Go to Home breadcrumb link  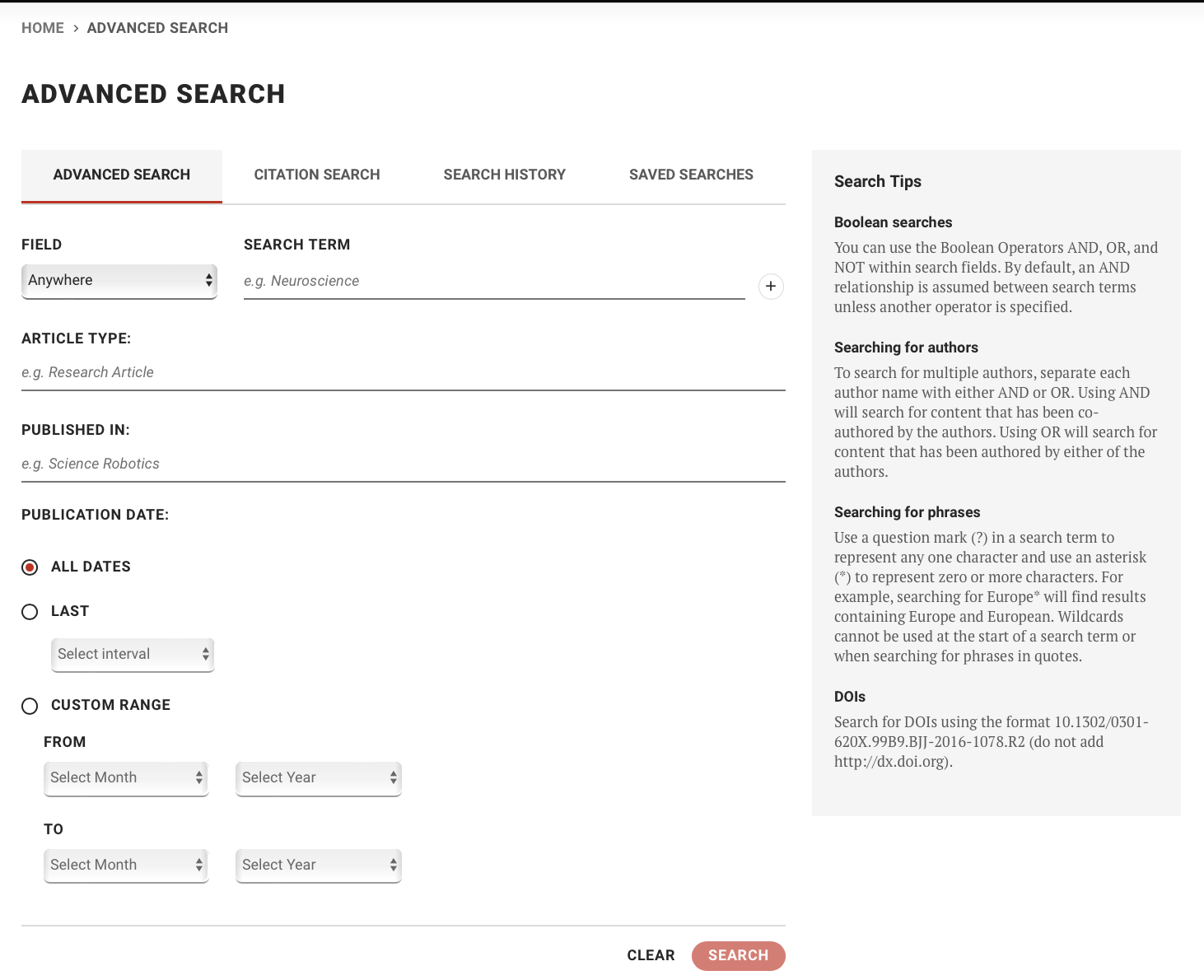coord(43,28)
